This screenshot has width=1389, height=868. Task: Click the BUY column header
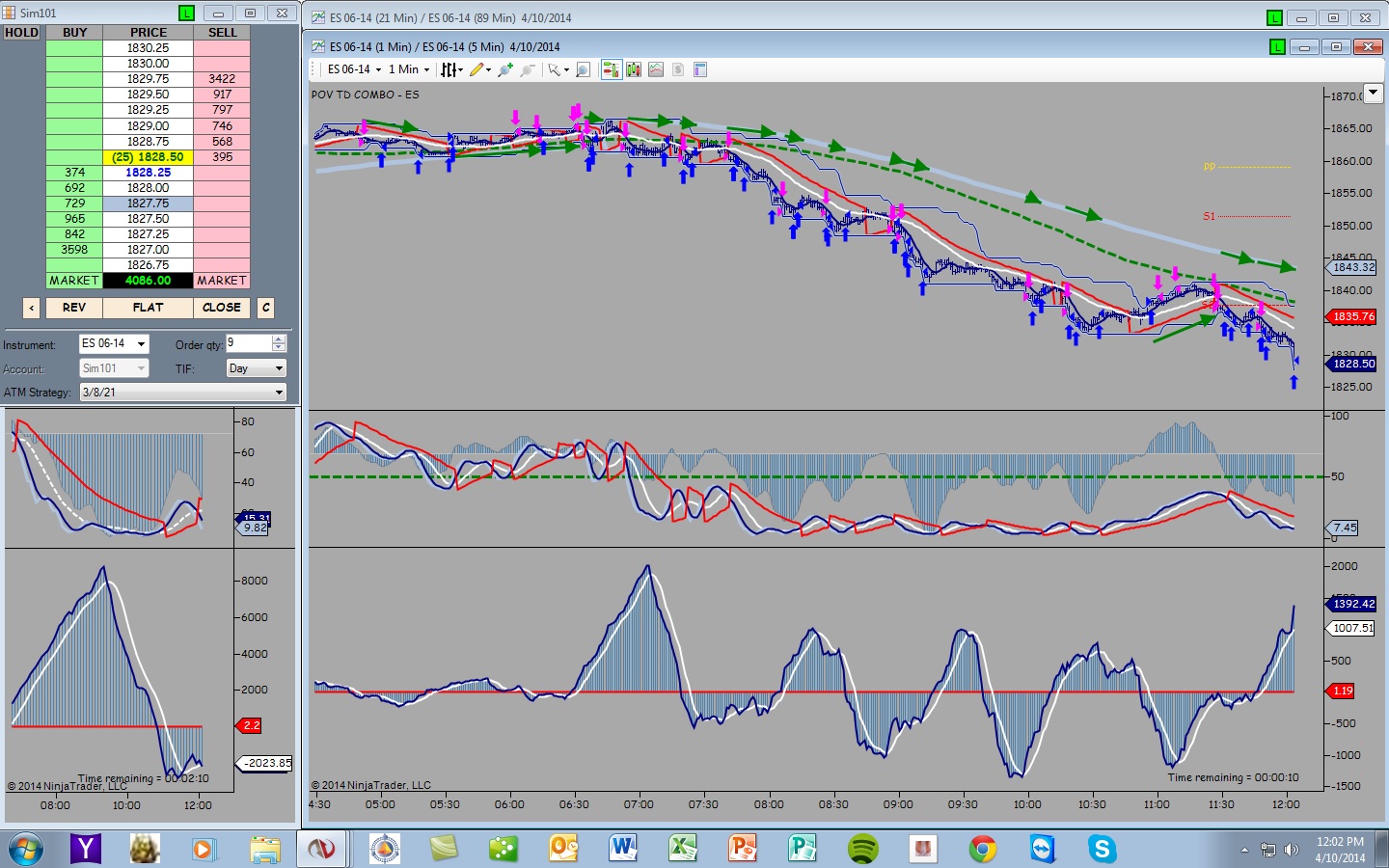(74, 33)
